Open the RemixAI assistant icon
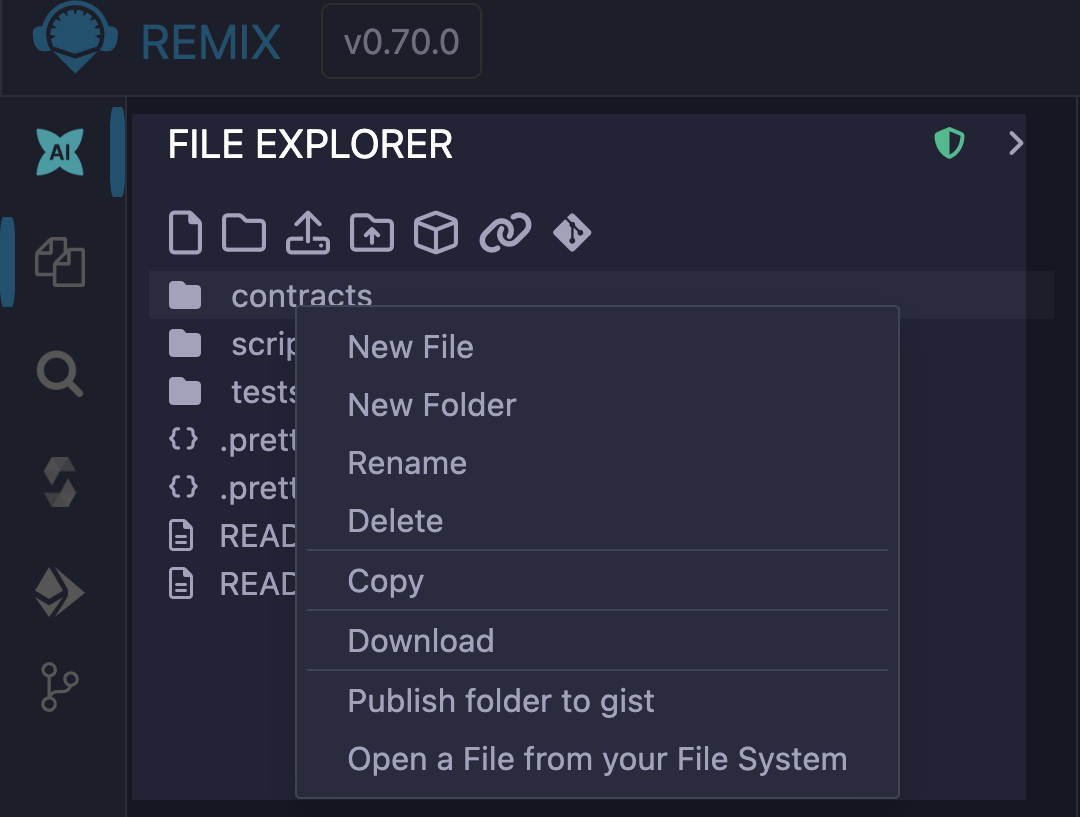Screen dimensions: 1080x817 [60, 152]
